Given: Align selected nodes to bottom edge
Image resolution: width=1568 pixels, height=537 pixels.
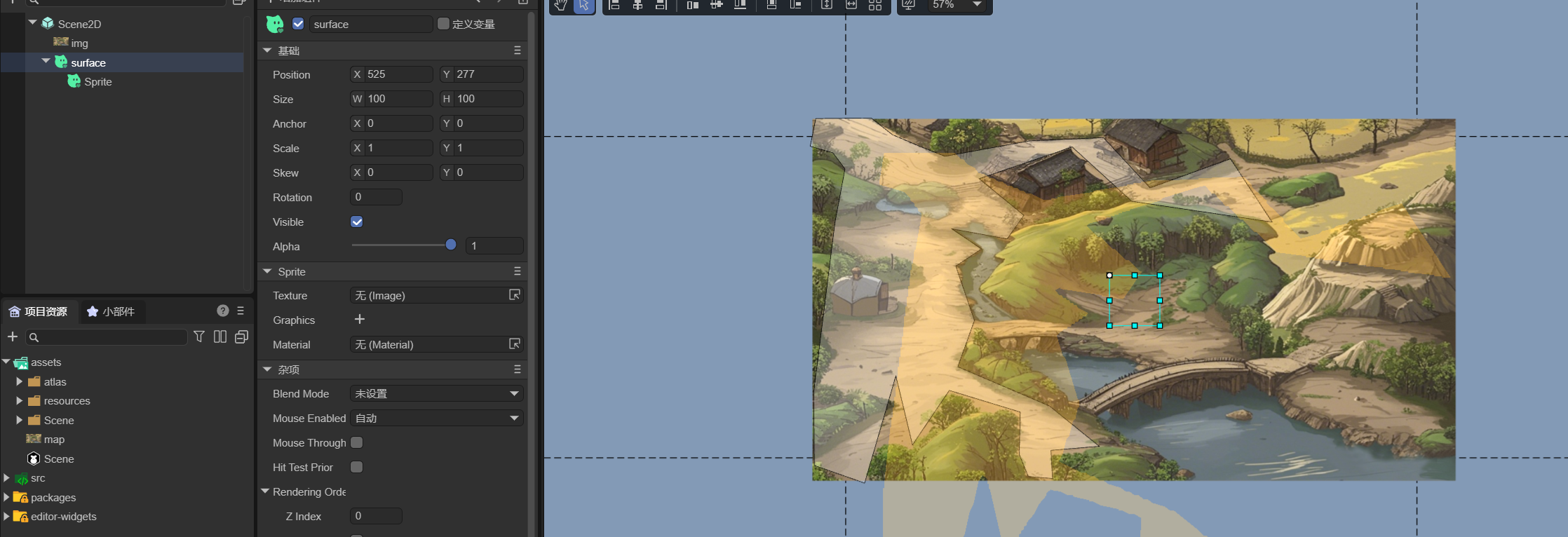Looking at the screenshot, I should 739,5.
